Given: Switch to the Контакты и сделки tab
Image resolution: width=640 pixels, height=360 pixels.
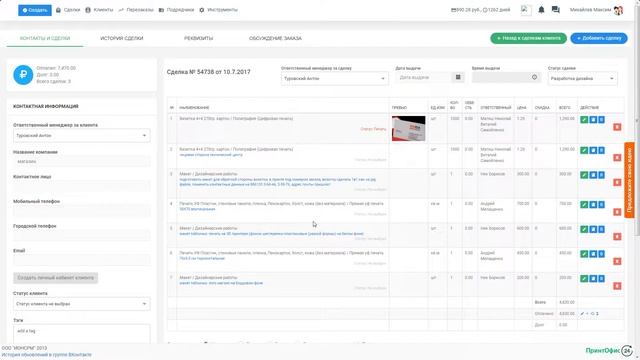Looking at the screenshot, I should [x=45, y=38].
